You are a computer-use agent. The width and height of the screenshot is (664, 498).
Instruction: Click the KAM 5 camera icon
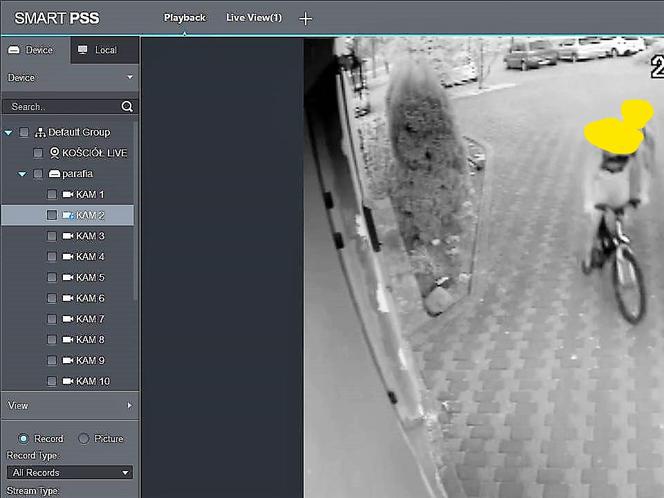[68, 277]
